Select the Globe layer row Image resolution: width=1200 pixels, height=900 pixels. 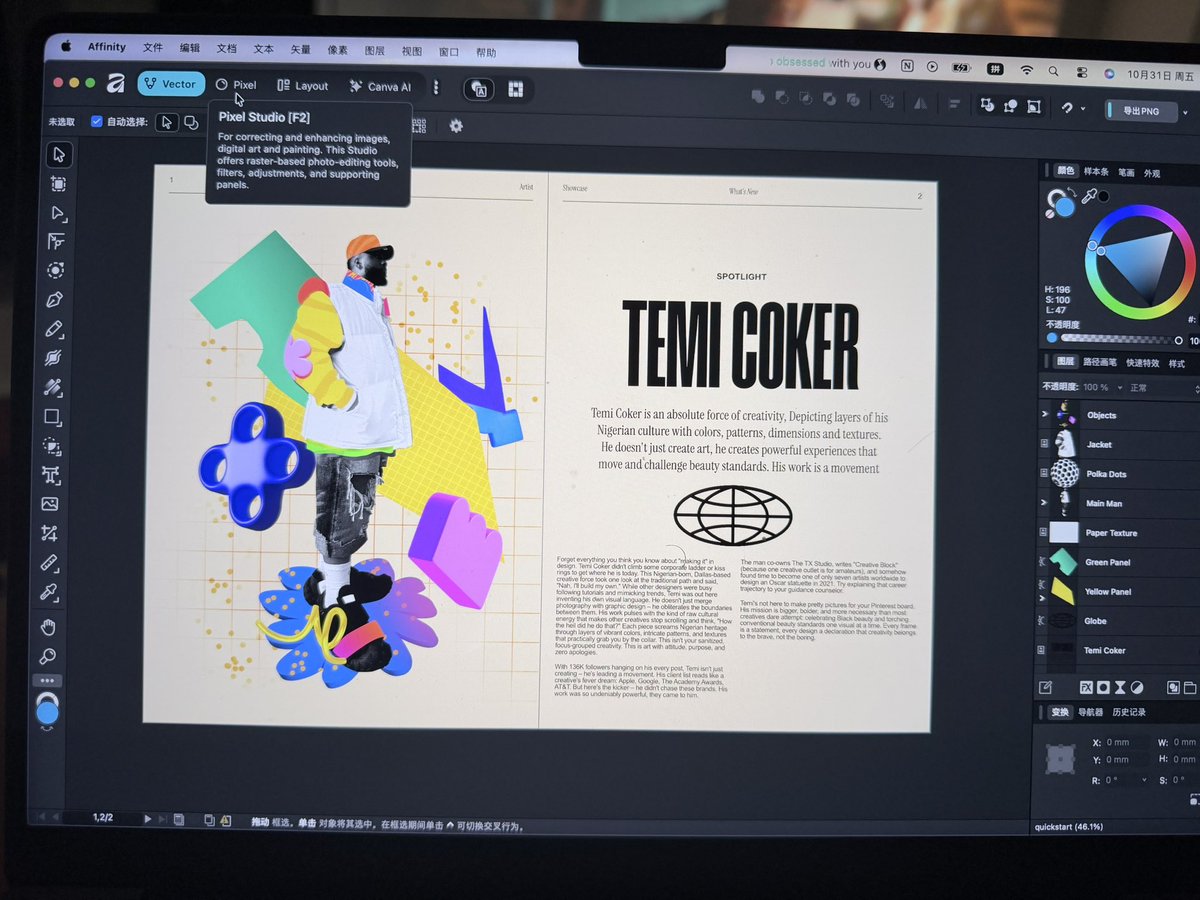pyautogui.click(x=1118, y=621)
